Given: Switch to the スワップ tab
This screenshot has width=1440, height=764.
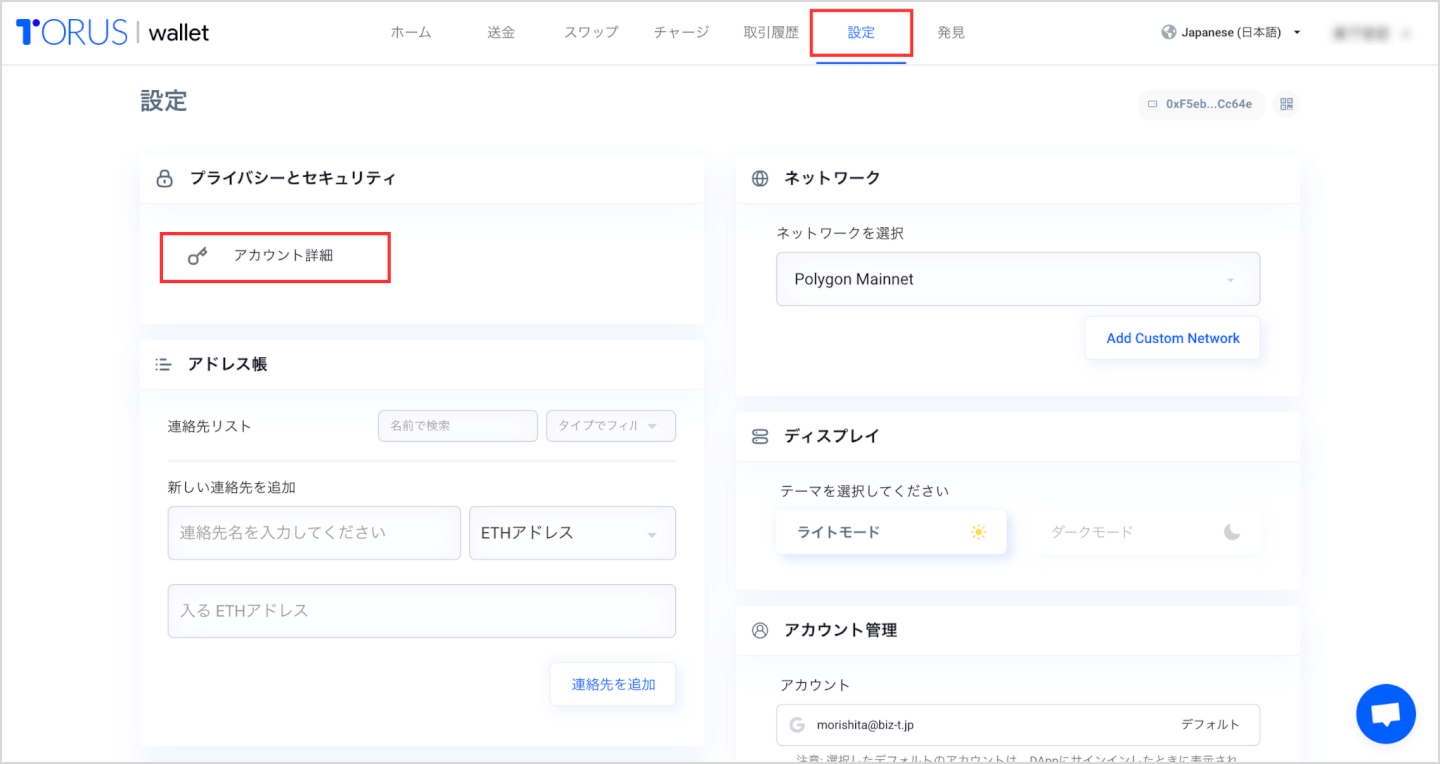Looking at the screenshot, I should click(590, 31).
